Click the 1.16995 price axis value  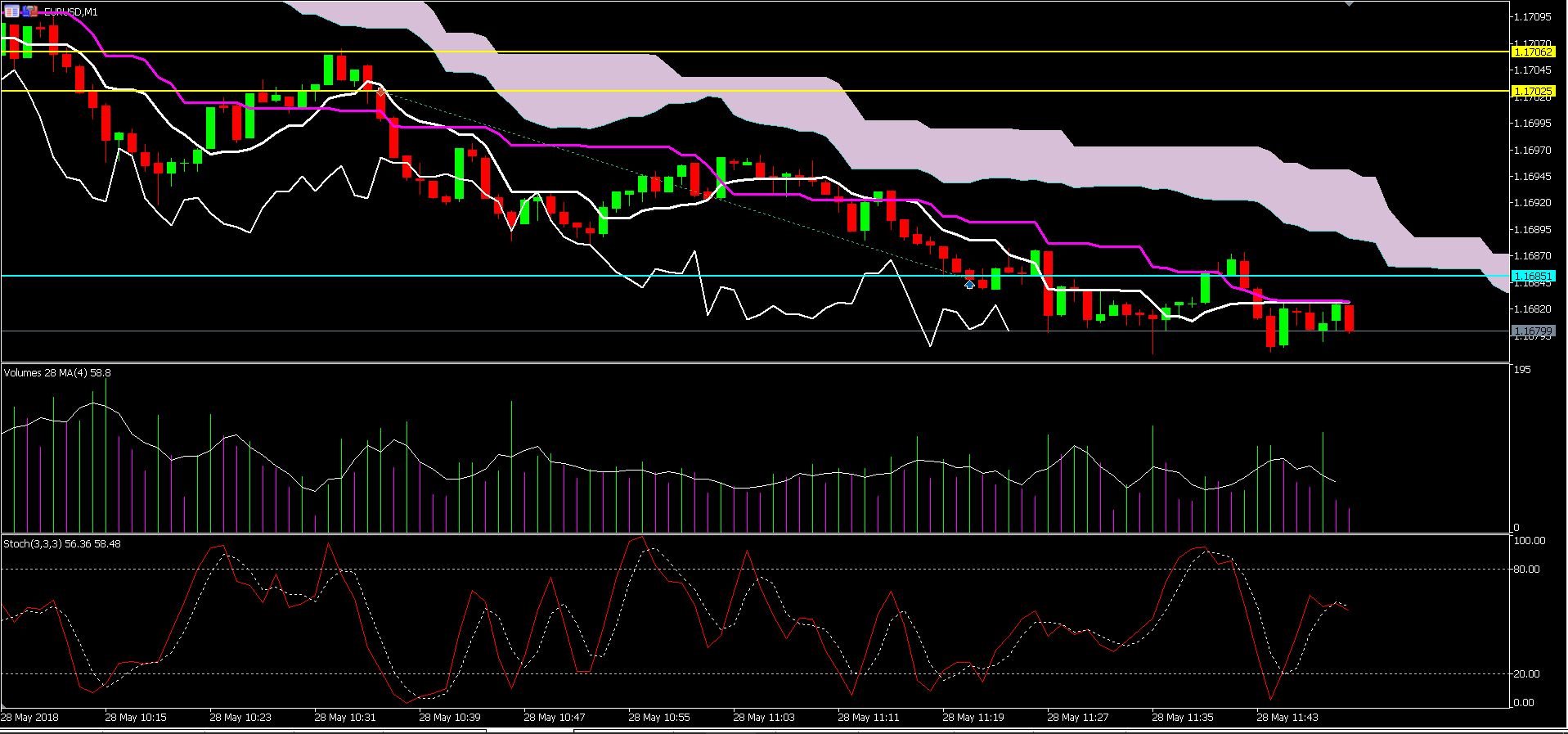pyautogui.click(x=1533, y=123)
